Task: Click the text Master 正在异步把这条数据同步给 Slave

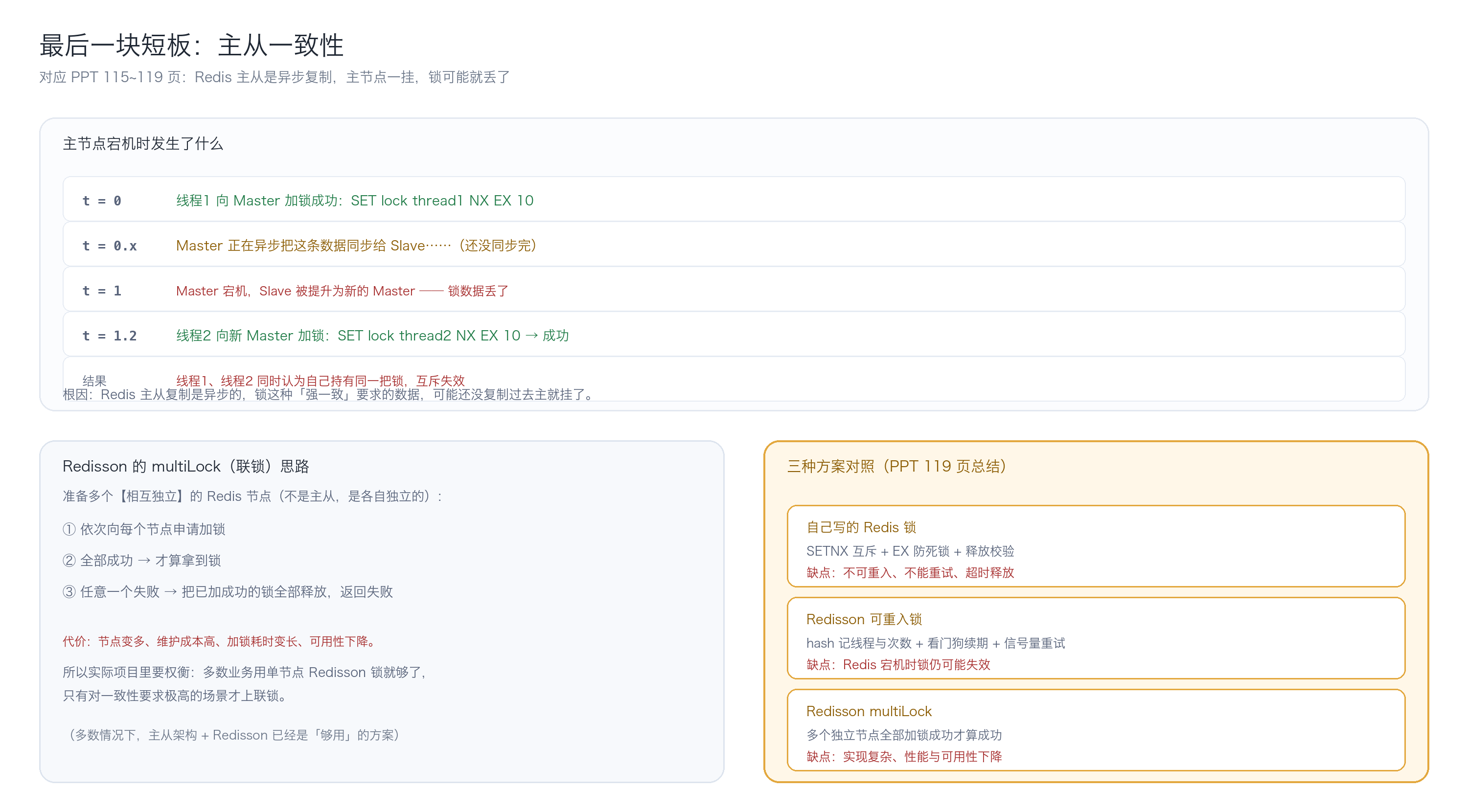Action: point(356,246)
